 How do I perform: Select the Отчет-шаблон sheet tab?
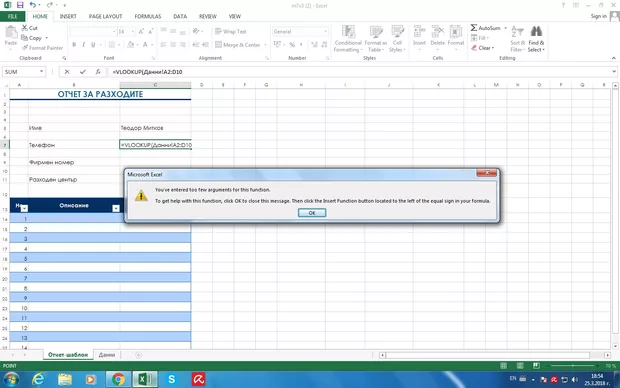point(68,355)
